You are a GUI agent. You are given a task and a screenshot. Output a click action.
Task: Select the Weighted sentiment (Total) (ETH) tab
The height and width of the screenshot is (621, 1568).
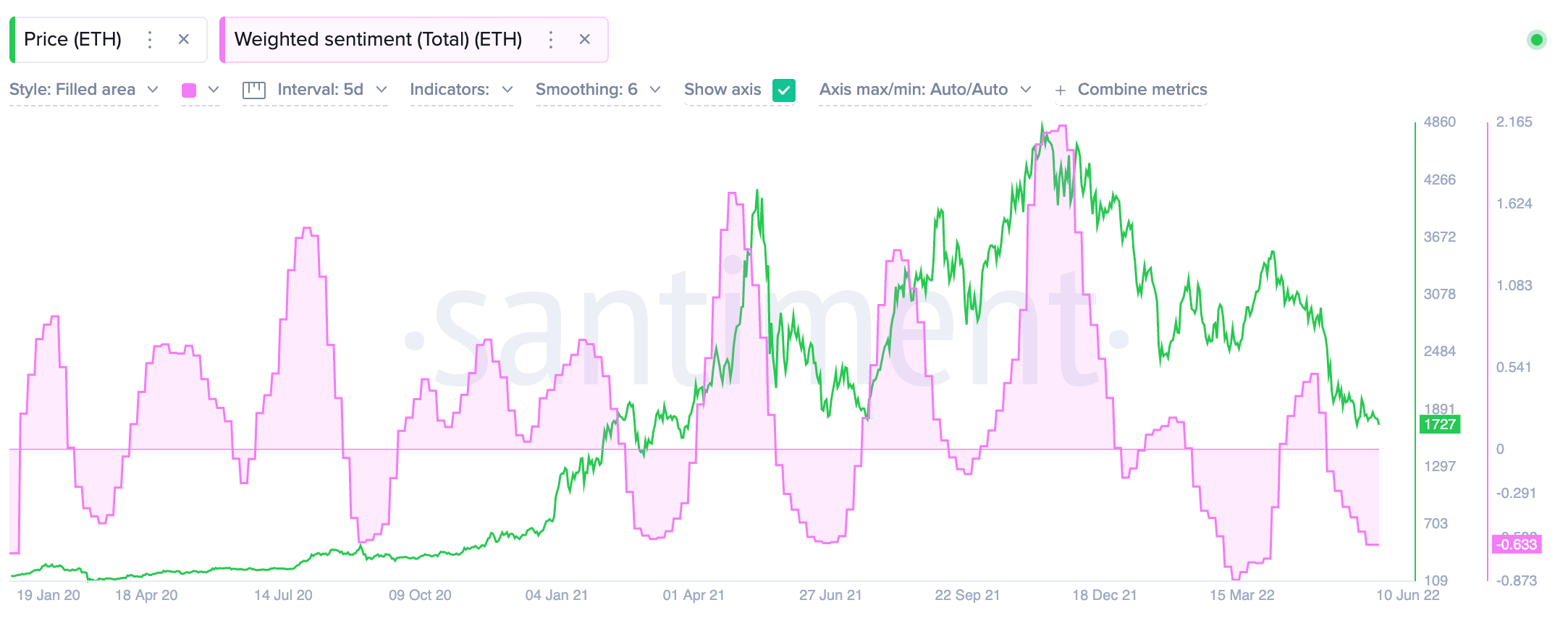pyautogui.click(x=378, y=40)
